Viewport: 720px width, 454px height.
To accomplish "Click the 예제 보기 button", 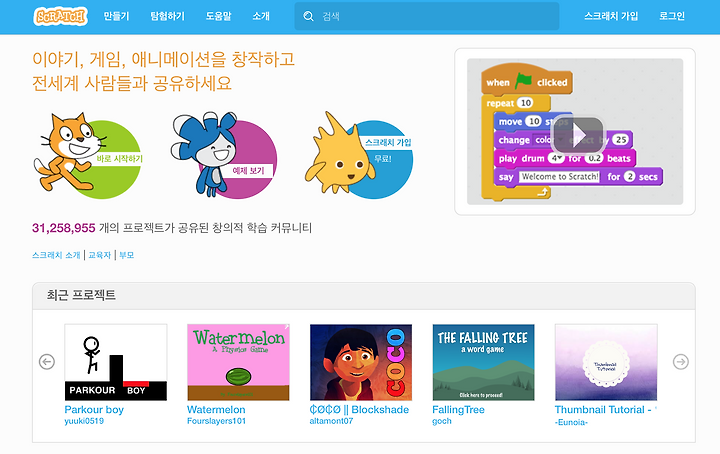I will point(248,171).
